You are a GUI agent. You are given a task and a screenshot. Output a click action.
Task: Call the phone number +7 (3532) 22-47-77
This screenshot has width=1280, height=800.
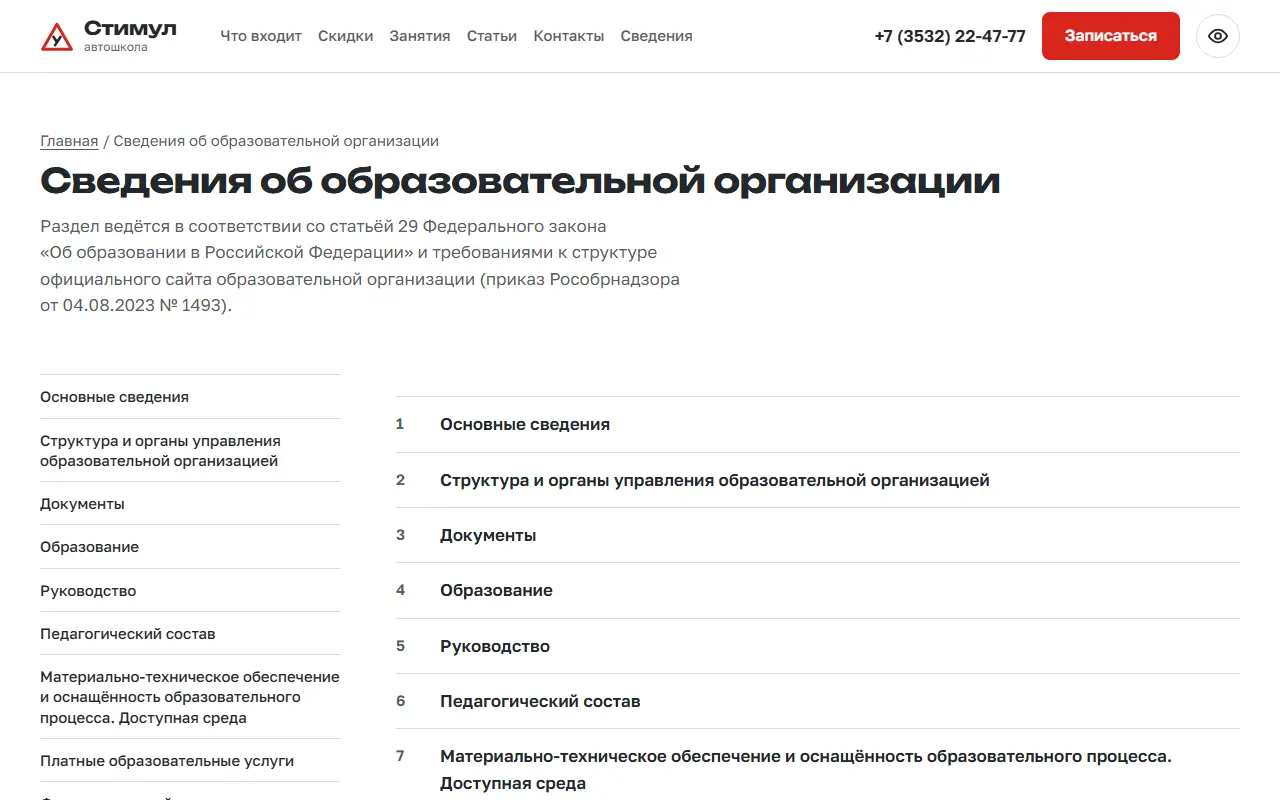[950, 36]
